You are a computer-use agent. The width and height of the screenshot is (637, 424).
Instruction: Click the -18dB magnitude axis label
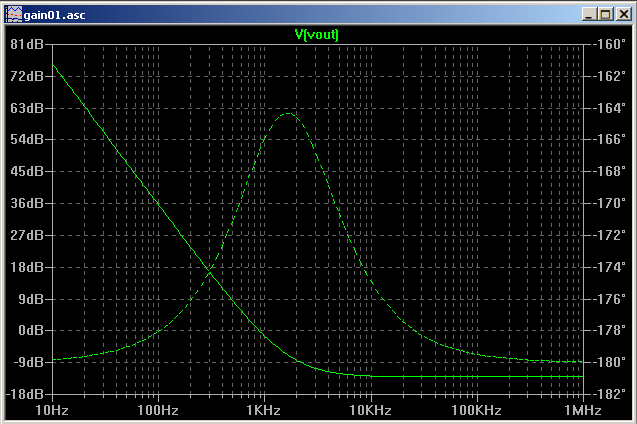25,394
